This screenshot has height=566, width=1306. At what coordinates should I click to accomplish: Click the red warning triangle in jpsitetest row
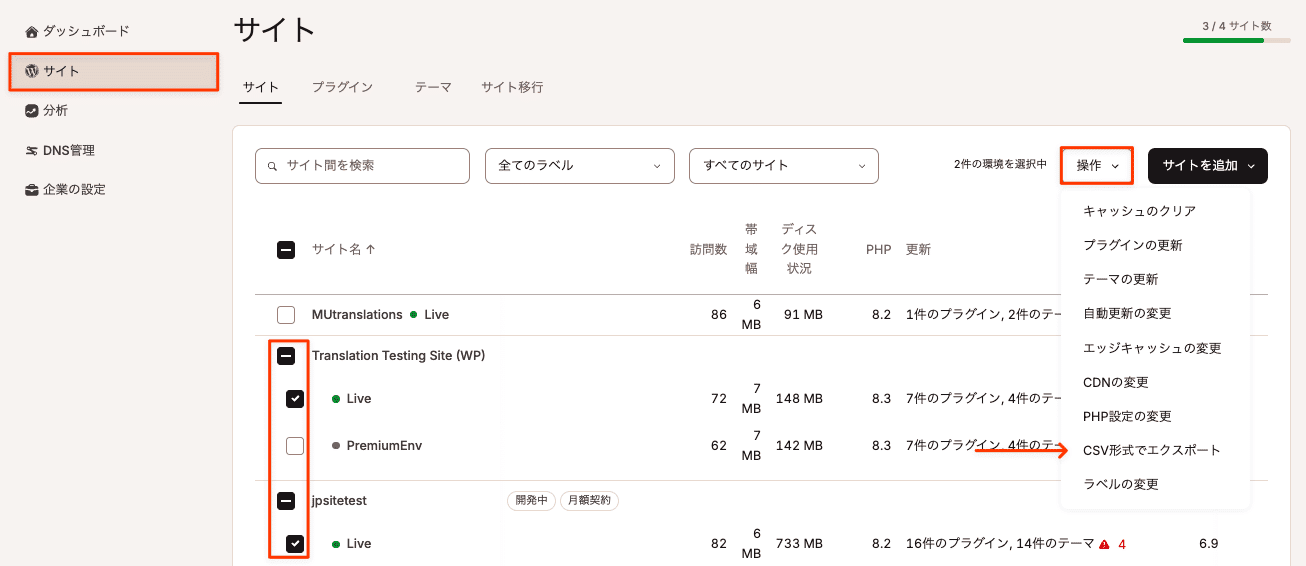[1104, 545]
